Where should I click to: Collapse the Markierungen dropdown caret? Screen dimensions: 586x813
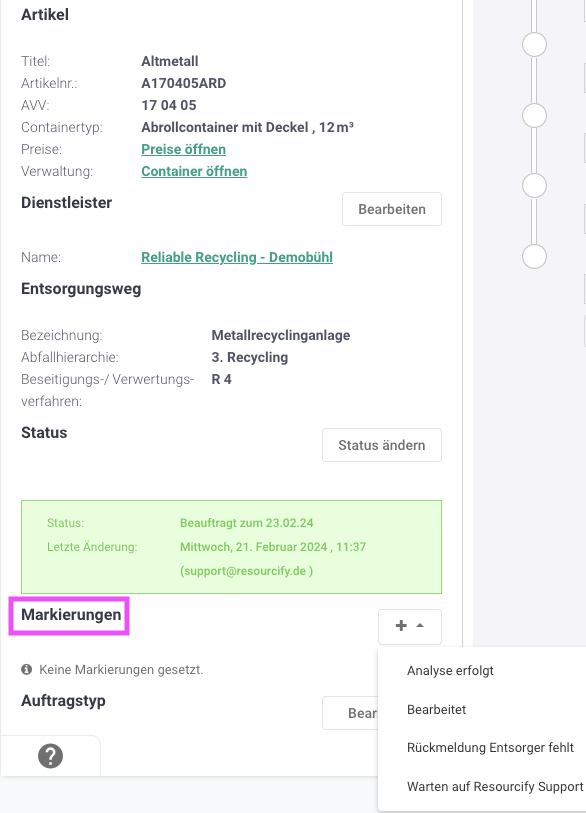pos(420,625)
